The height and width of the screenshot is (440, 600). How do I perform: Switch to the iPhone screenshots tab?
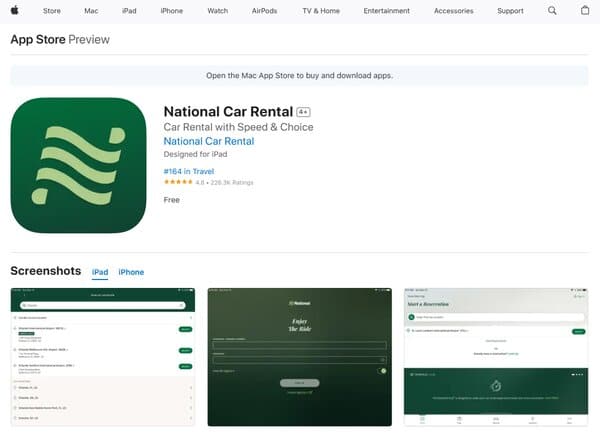[131, 272]
